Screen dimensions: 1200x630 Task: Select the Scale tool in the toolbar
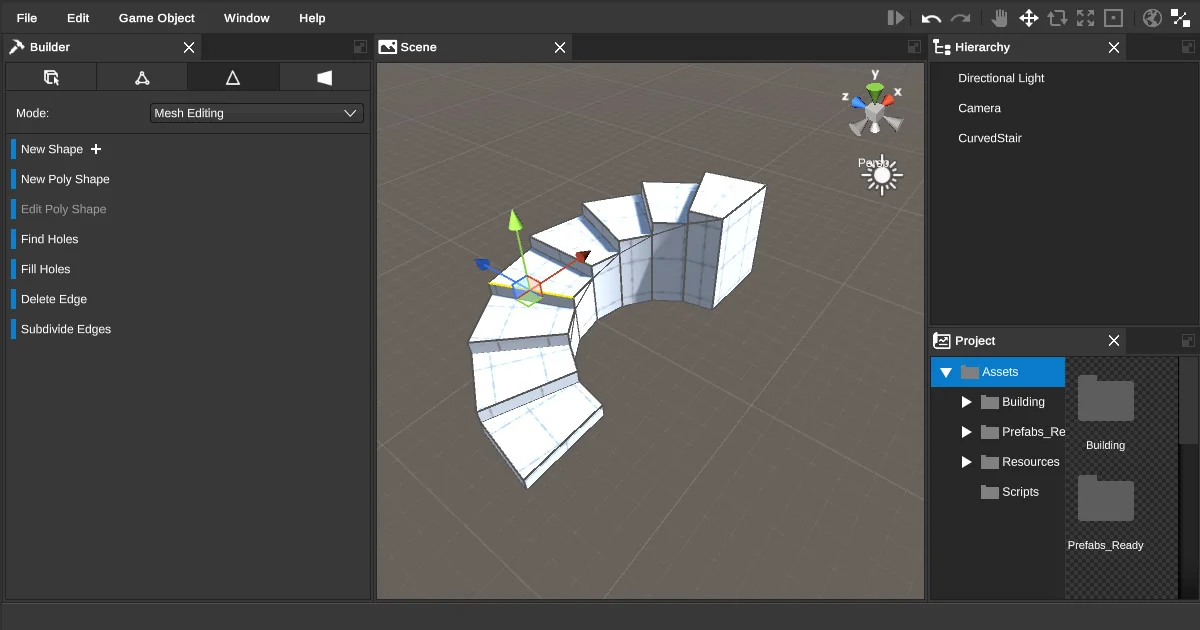(1085, 17)
